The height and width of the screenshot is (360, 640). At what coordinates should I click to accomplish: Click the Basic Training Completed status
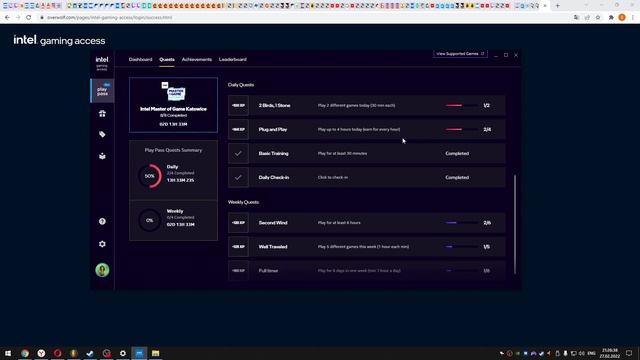457,153
